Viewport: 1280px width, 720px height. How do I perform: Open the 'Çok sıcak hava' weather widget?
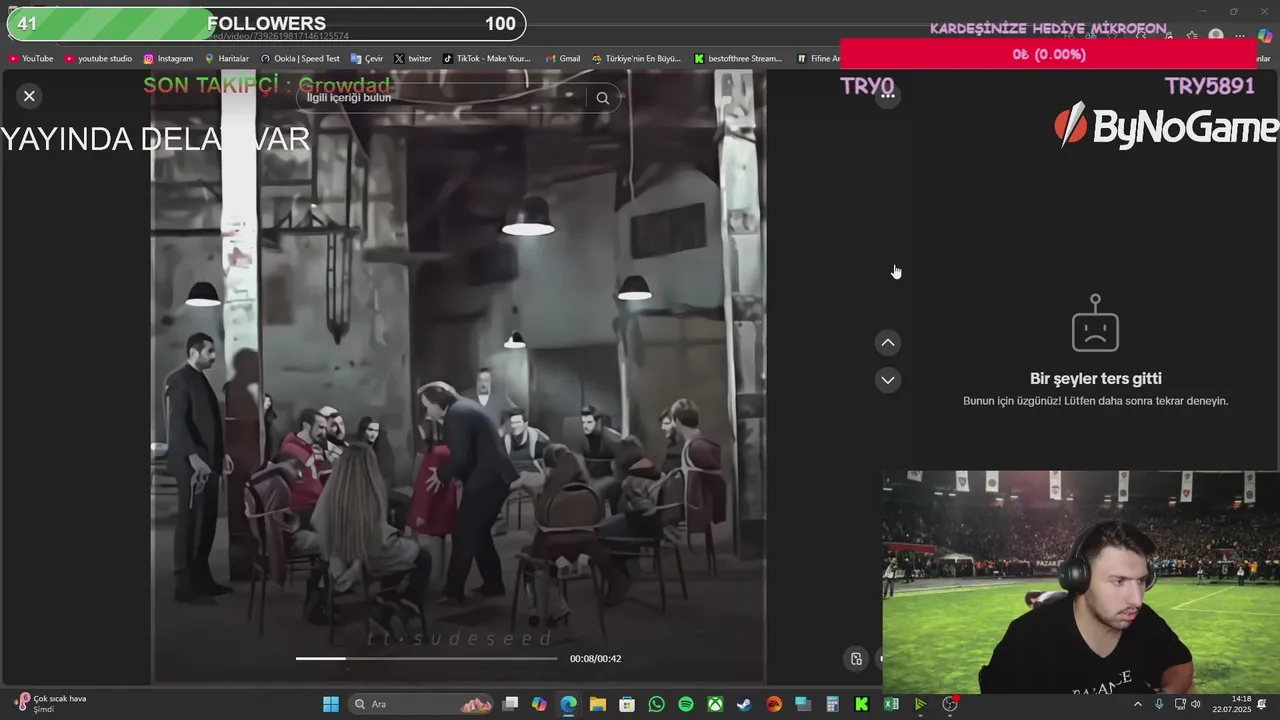[x=50, y=704]
